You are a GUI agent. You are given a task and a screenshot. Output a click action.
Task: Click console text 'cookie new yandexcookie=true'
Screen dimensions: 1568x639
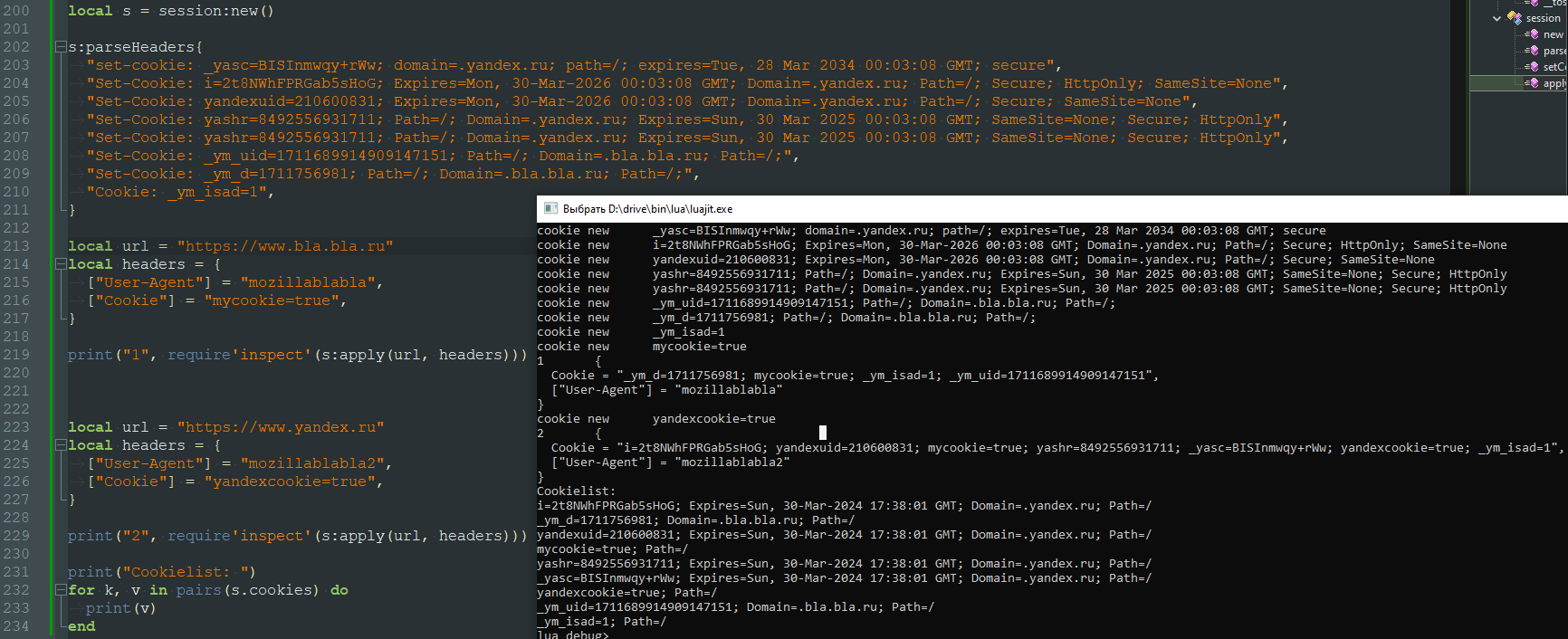pos(656,419)
